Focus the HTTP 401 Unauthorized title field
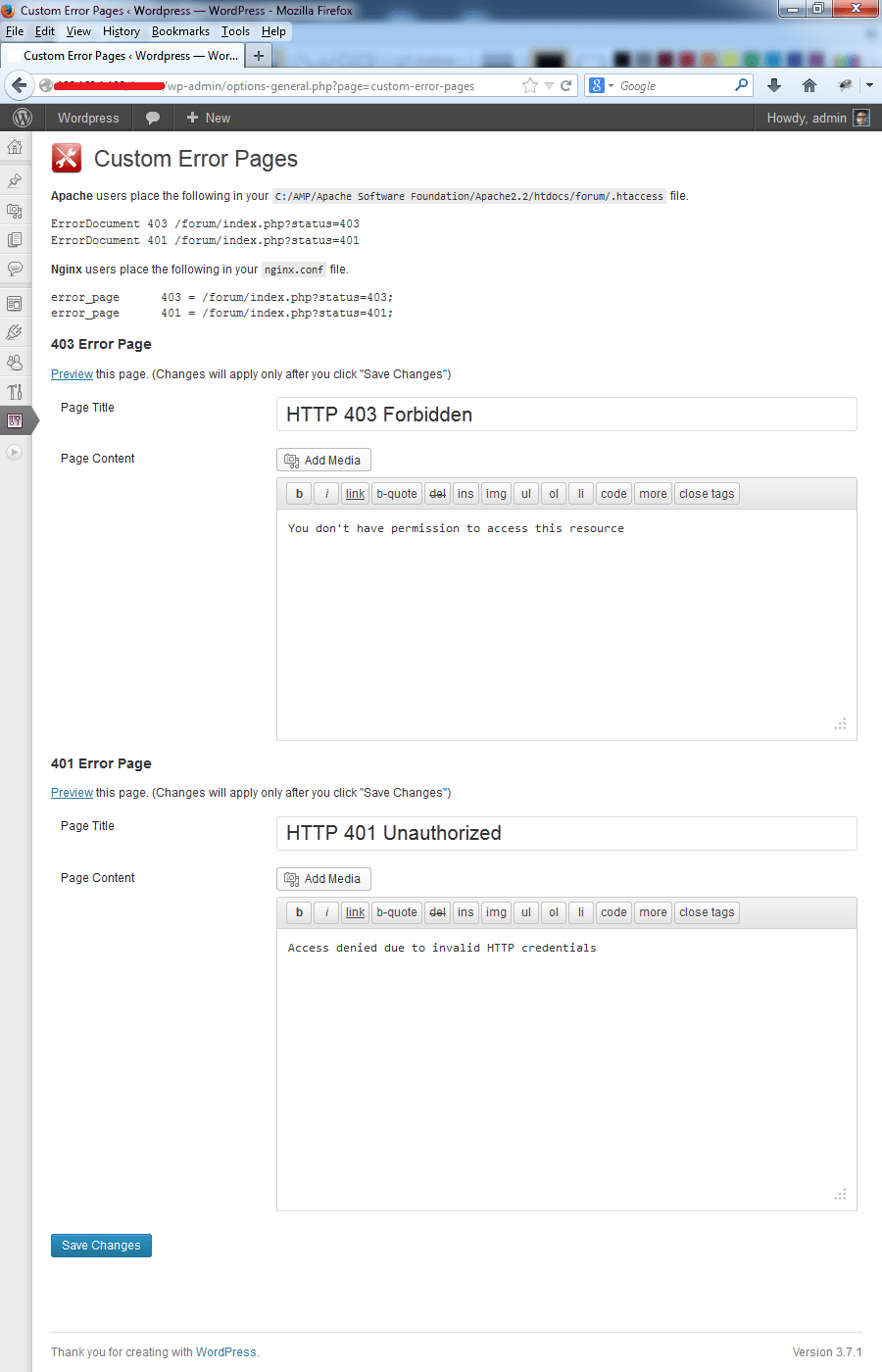 tap(566, 833)
